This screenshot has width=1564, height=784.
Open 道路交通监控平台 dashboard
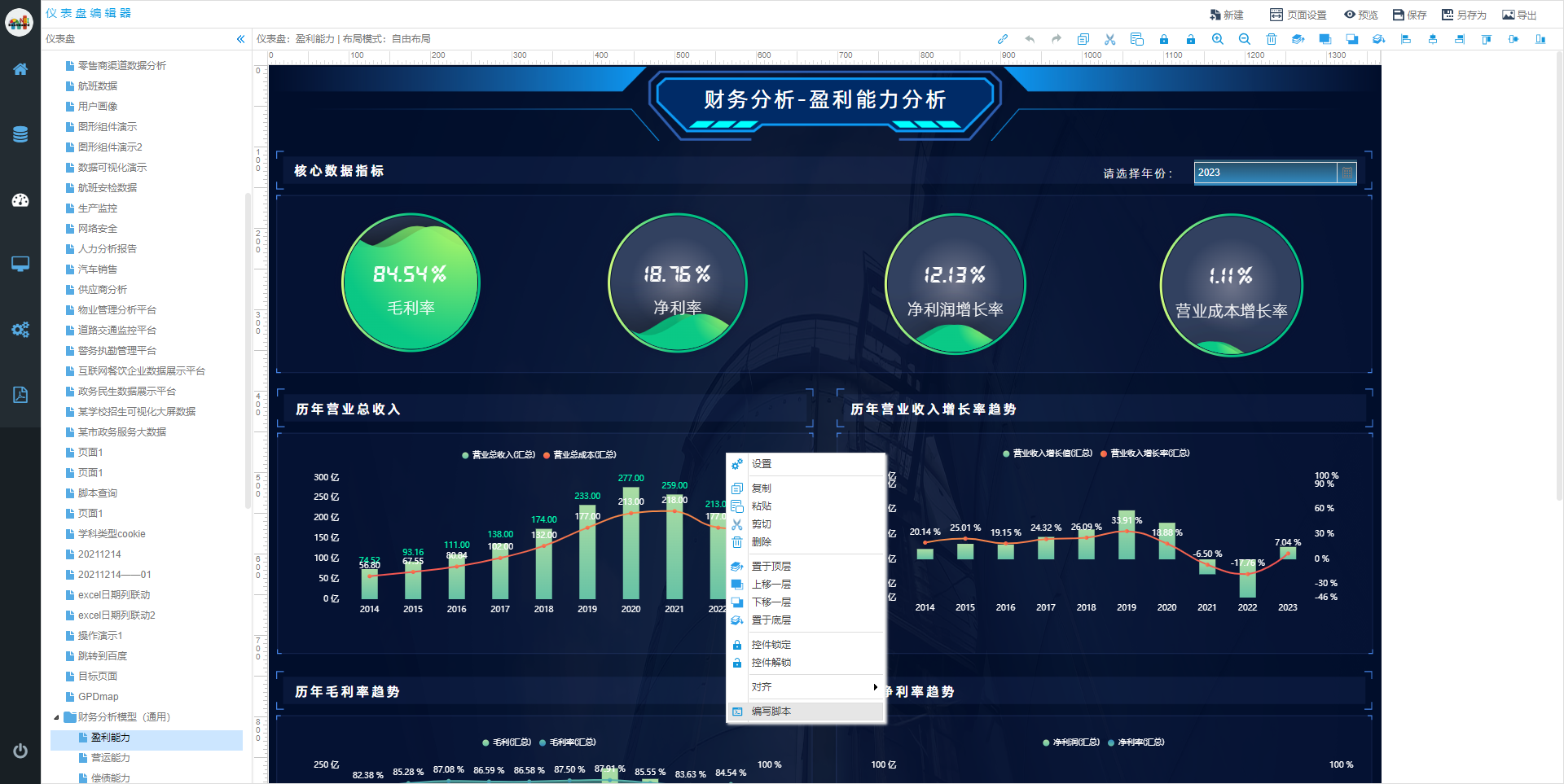click(116, 331)
